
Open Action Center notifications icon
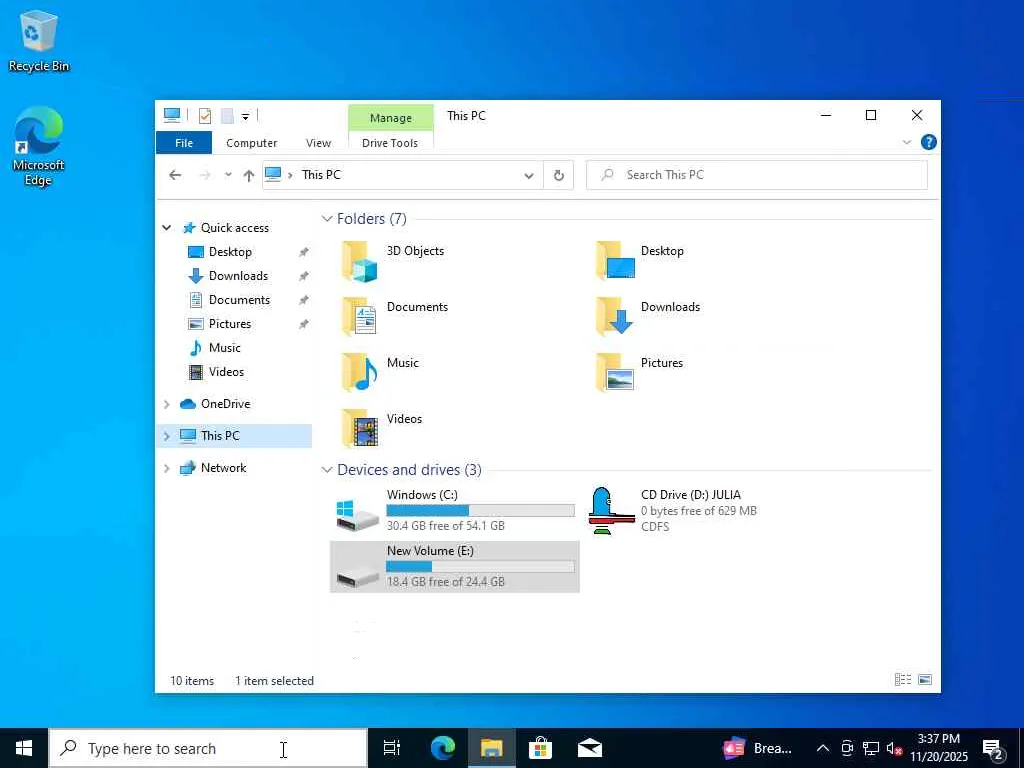993,748
